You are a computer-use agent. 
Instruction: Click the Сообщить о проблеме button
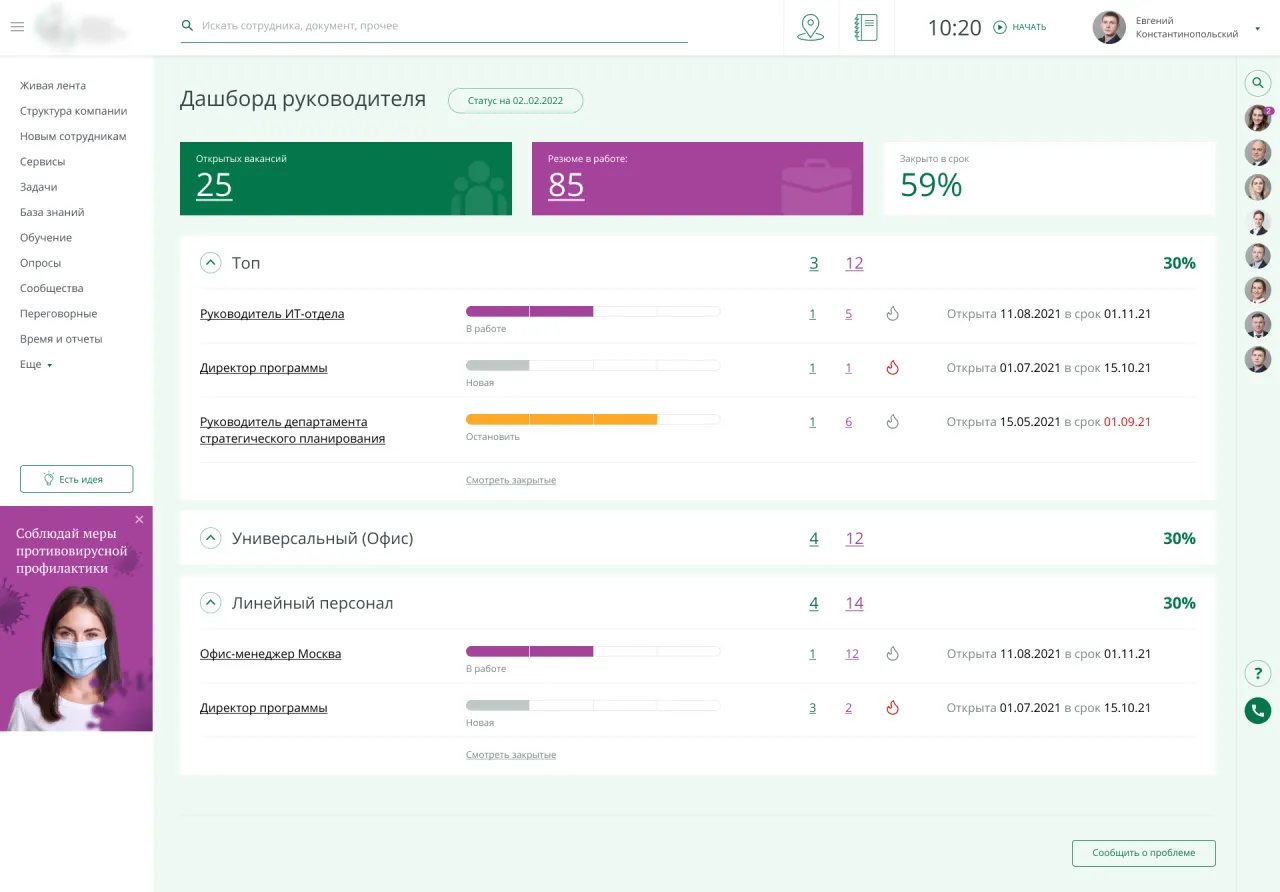1143,853
